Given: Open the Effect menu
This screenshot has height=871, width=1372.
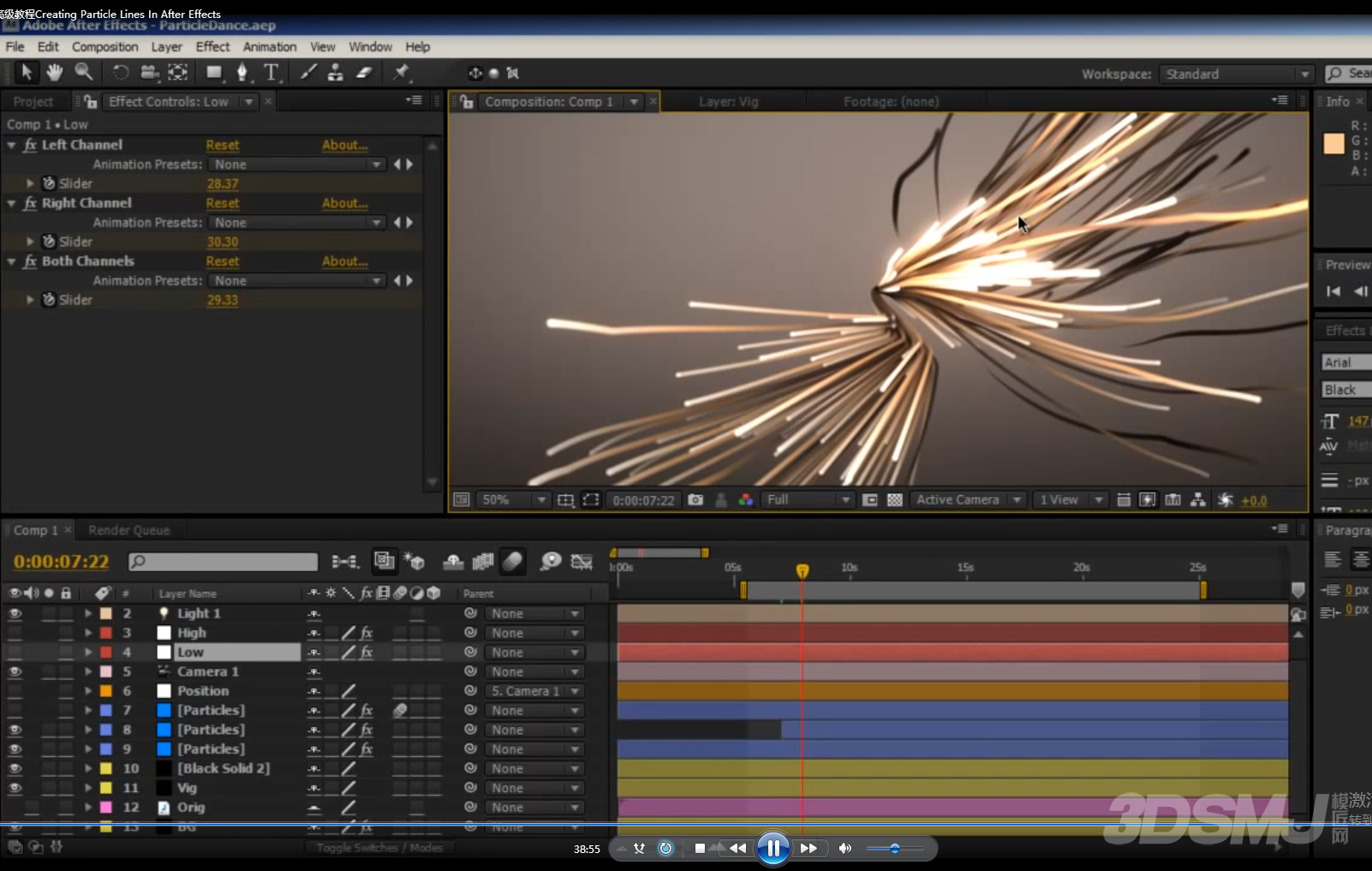Looking at the screenshot, I should coord(212,47).
